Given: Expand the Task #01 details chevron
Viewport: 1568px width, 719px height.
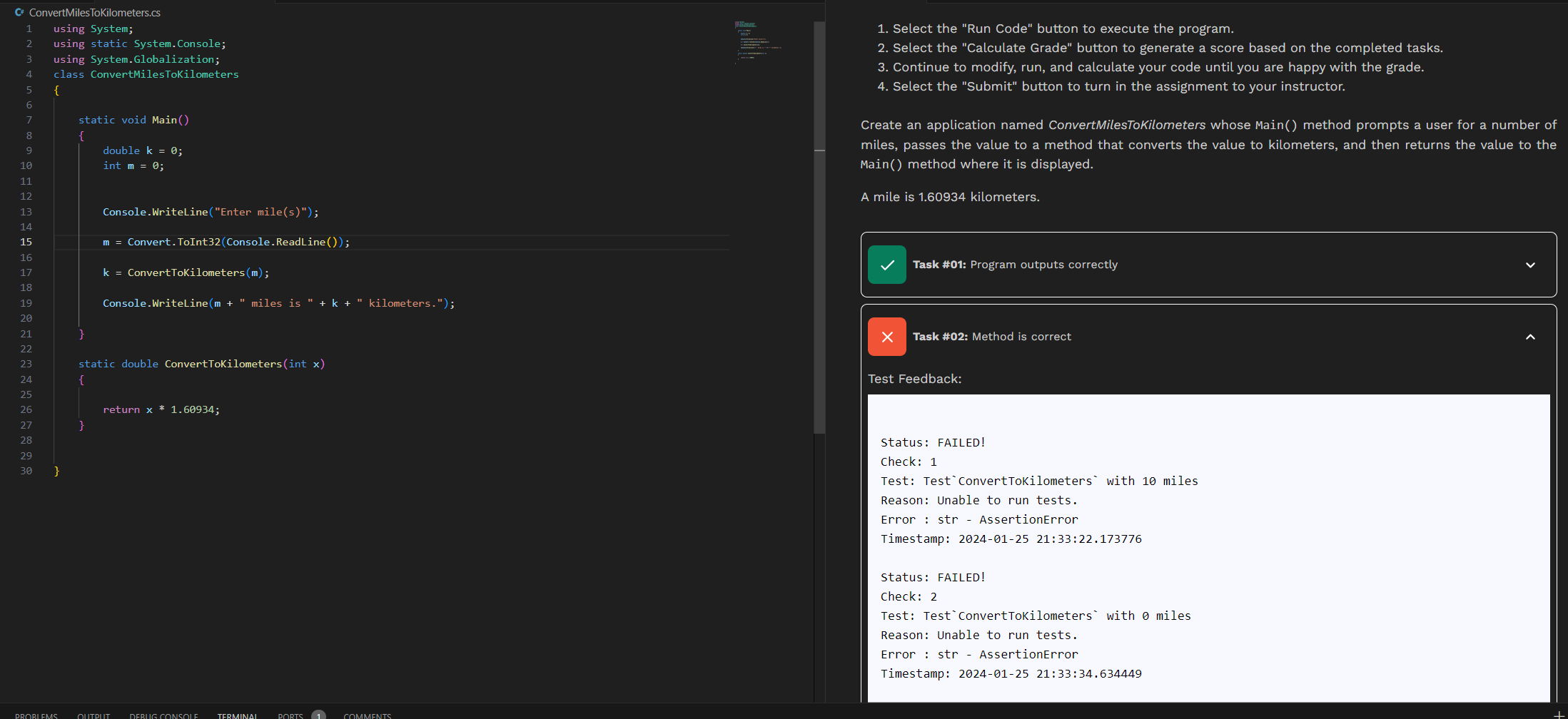Looking at the screenshot, I should coord(1530,265).
